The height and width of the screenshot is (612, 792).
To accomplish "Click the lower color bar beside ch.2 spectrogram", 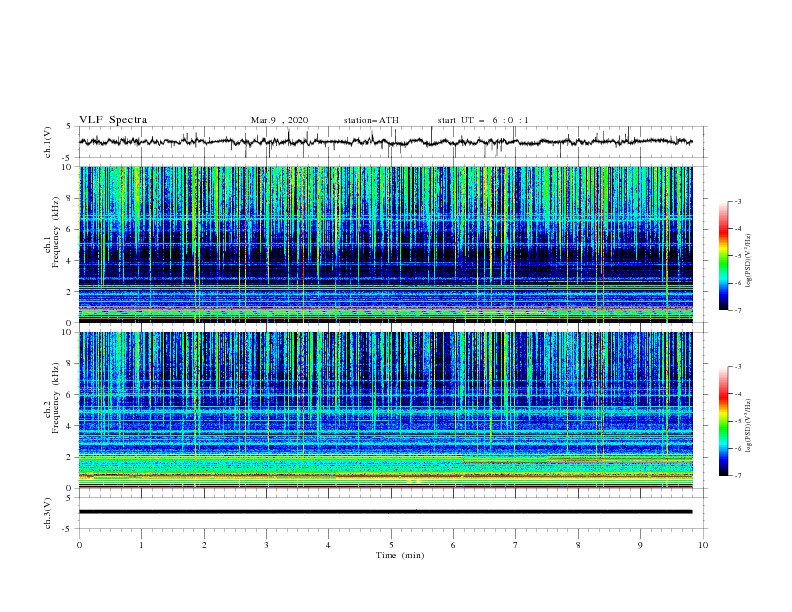I will tap(723, 421).
